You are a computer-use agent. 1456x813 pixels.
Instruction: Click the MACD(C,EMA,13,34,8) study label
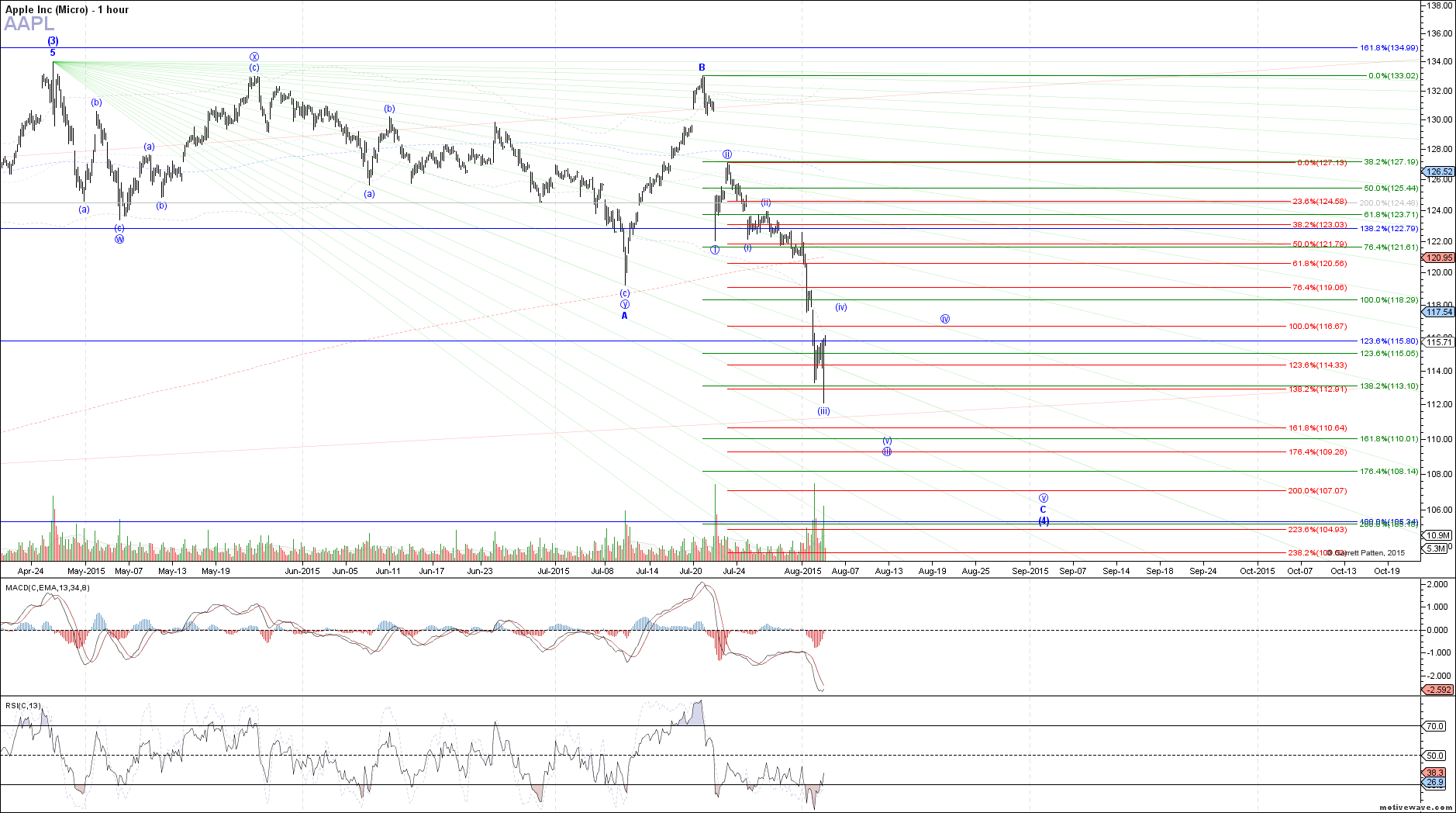(x=47, y=587)
